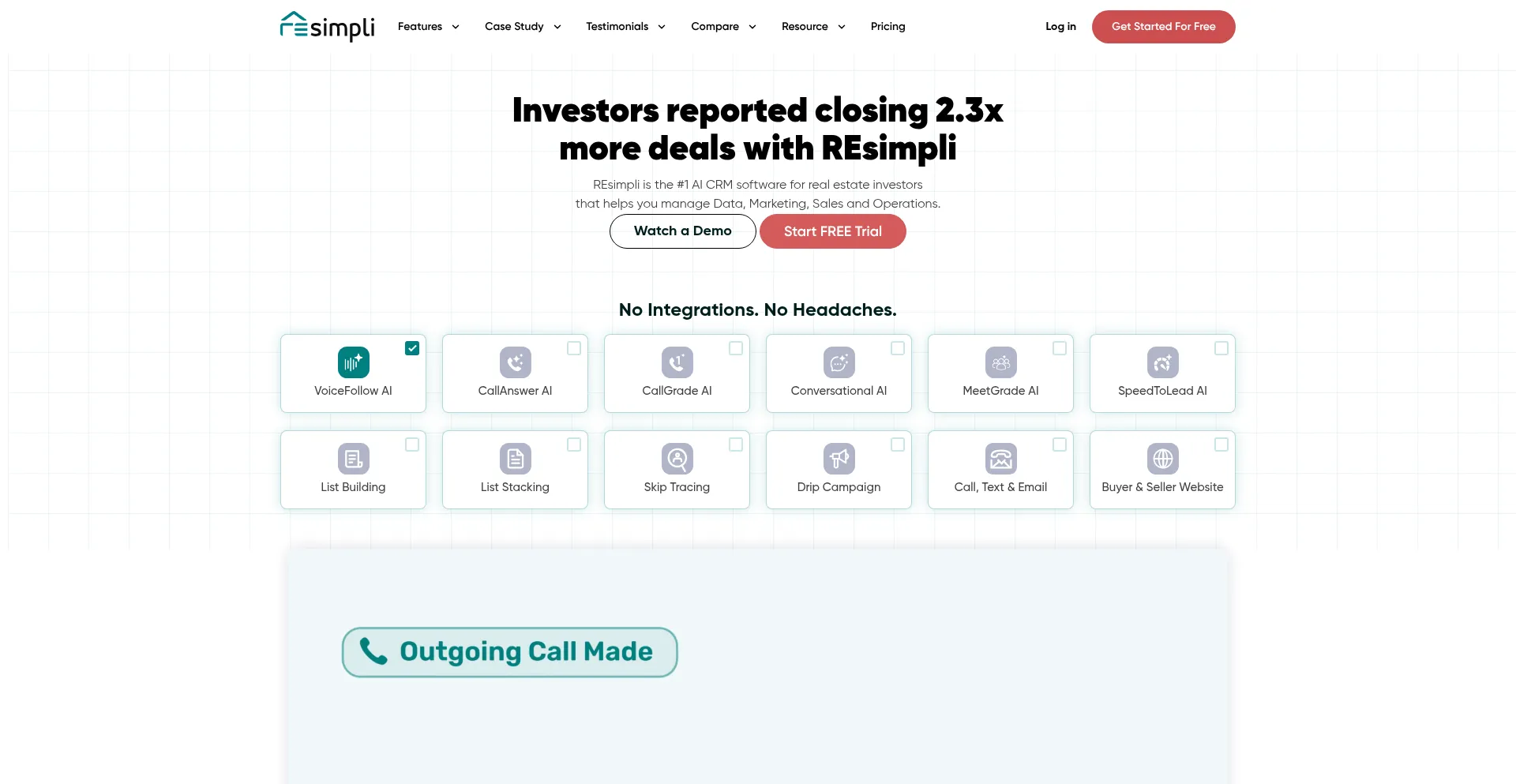This screenshot has height=784, width=1516.
Task: Click the REsimpli logo
Action: click(x=327, y=27)
